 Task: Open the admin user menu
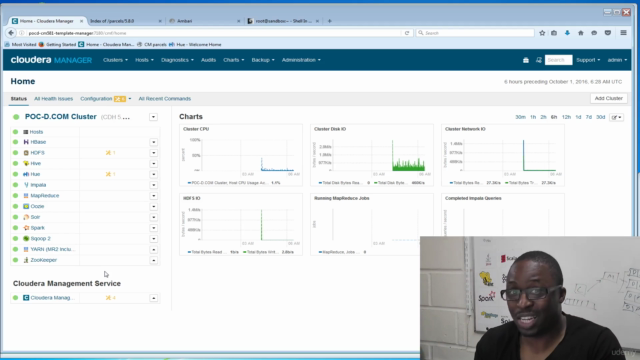pos(617,60)
